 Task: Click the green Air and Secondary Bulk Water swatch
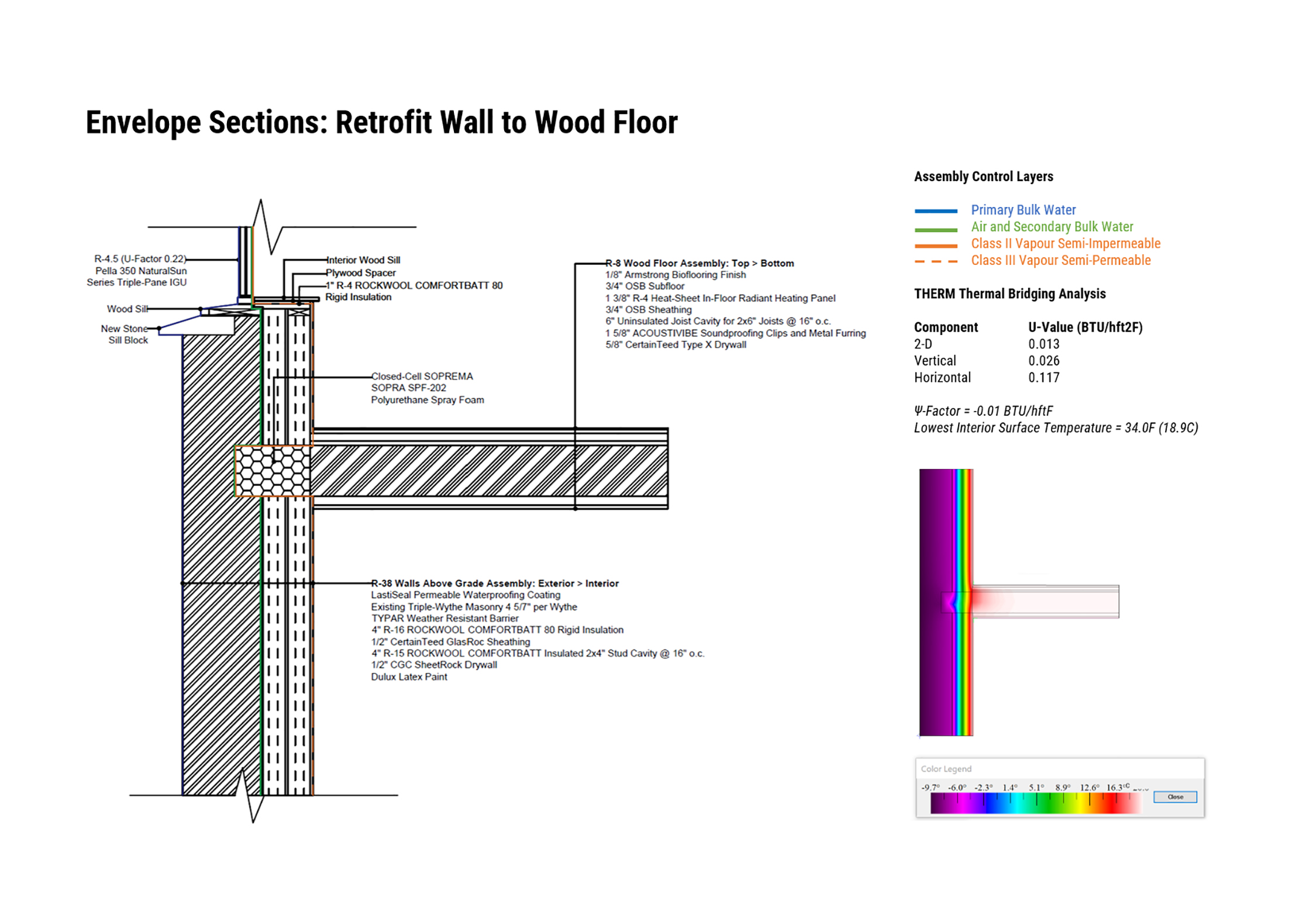tap(935, 229)
